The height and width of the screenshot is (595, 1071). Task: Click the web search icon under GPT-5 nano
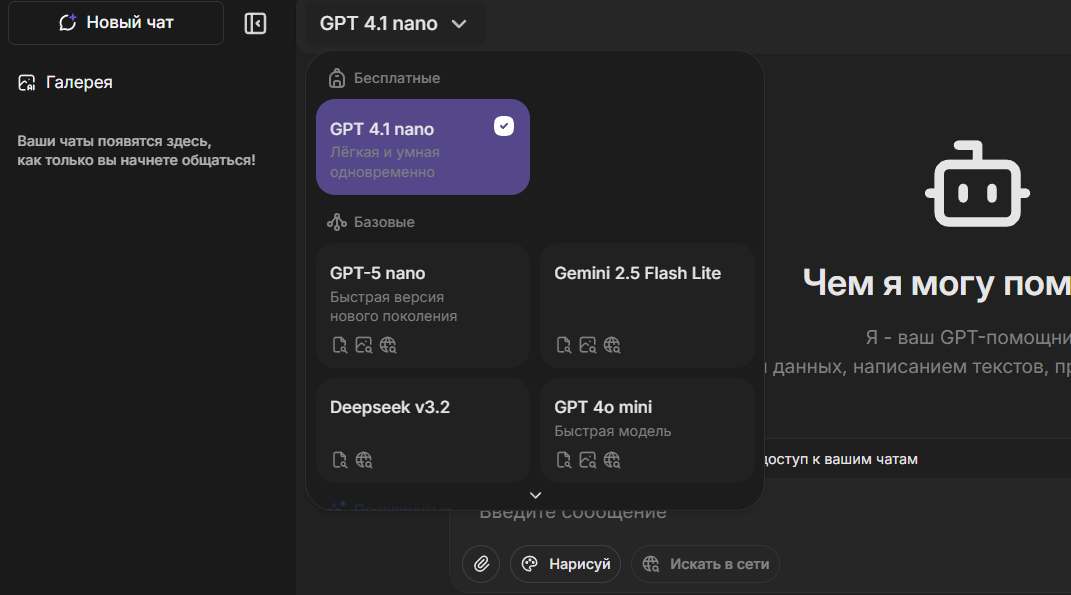(x=388, y=345)
